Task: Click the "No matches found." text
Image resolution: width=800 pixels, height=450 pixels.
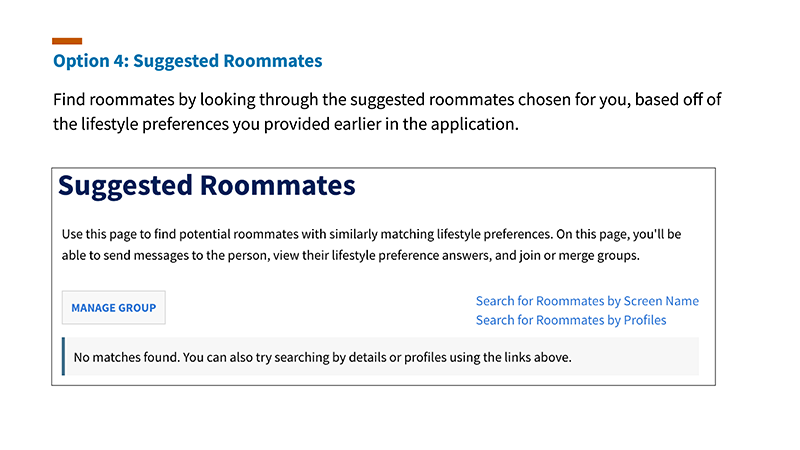Action: (x=127, y=357)
